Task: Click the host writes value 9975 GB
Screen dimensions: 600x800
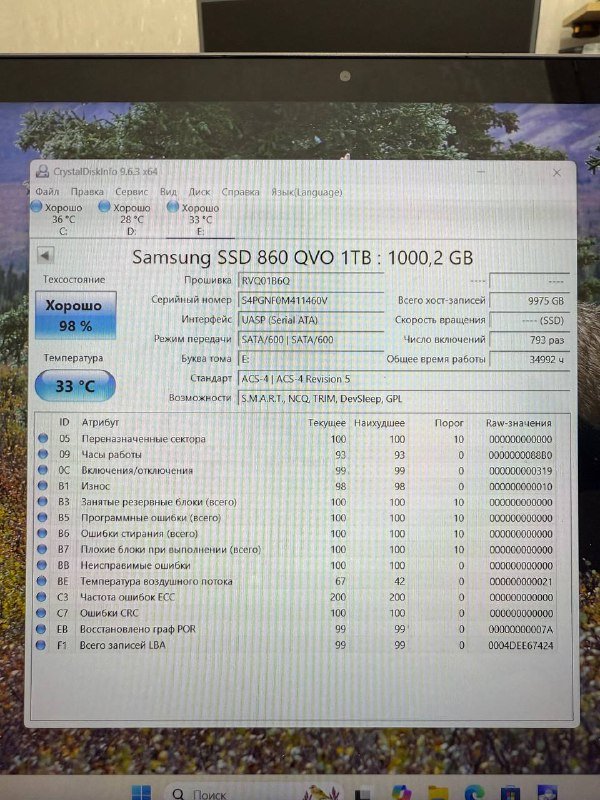Action: [x=529, y=301]
